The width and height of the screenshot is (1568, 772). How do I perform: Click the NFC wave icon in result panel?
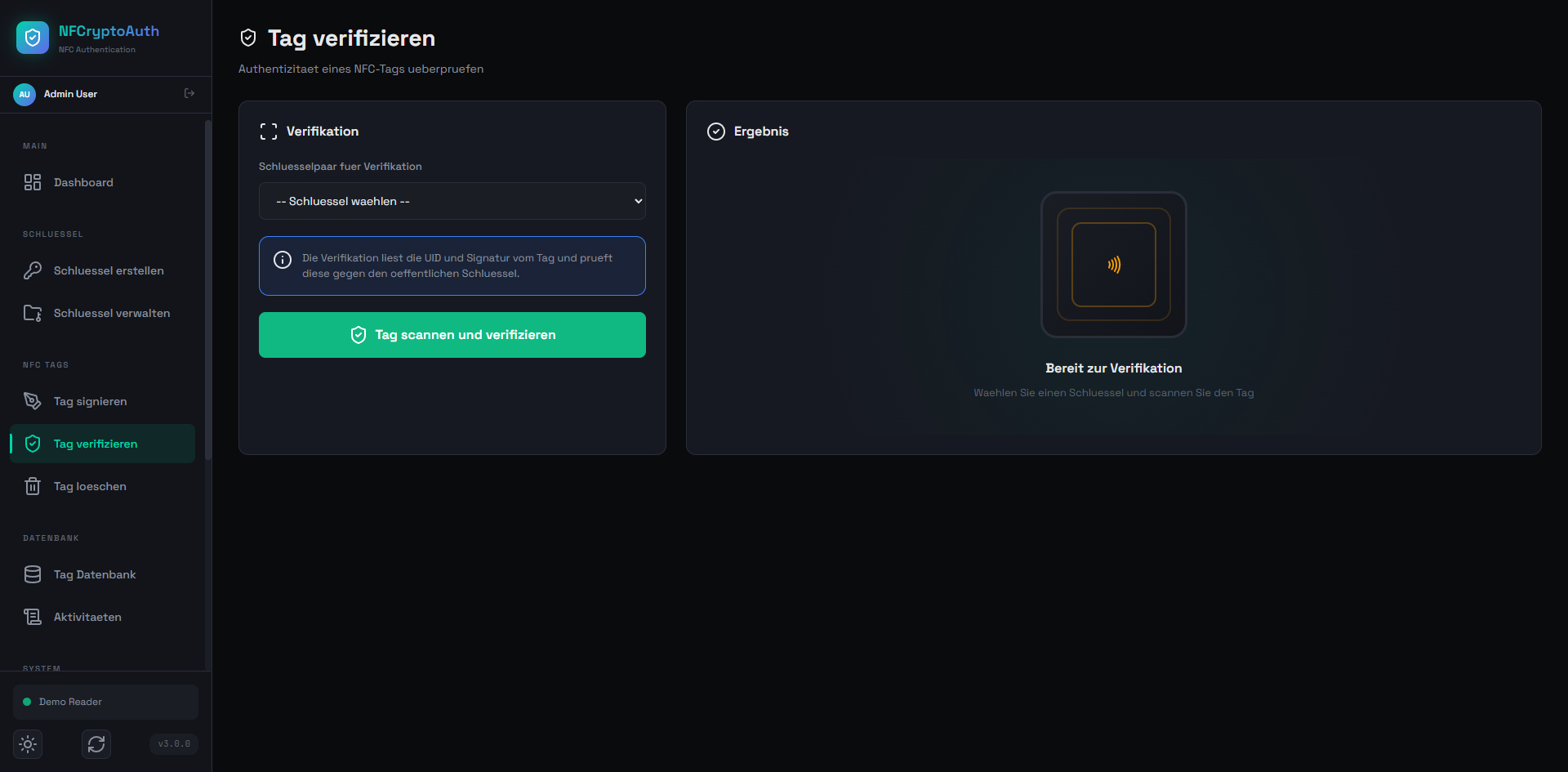click(1114, 265)
